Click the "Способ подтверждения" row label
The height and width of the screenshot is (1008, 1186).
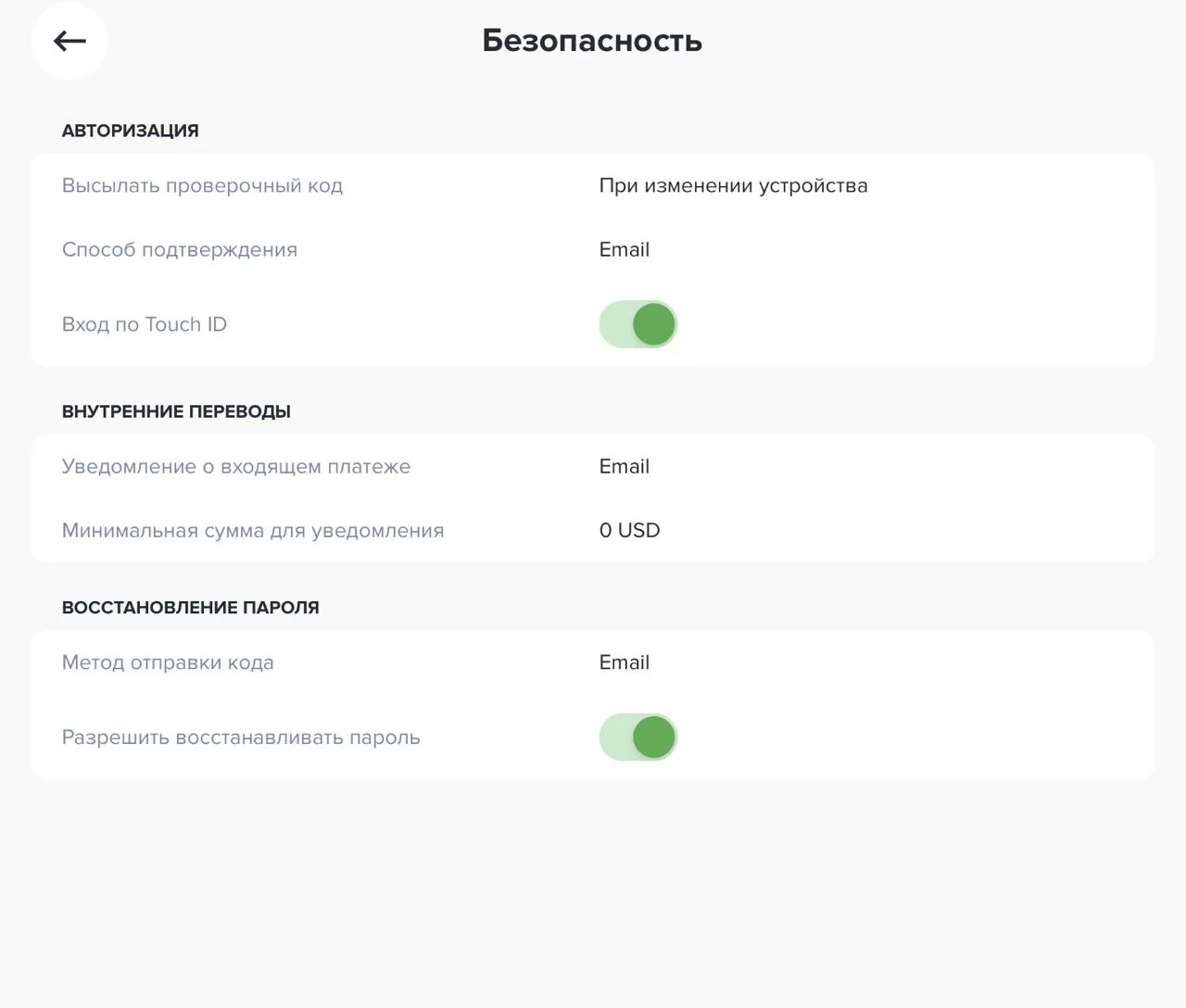(180, 249)
